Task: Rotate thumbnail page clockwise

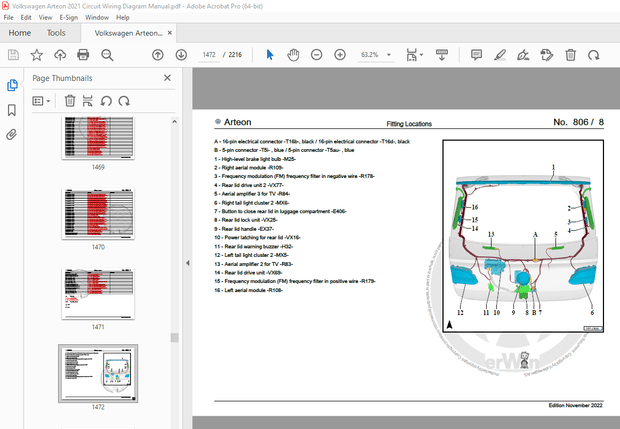Action: [124, 101]
